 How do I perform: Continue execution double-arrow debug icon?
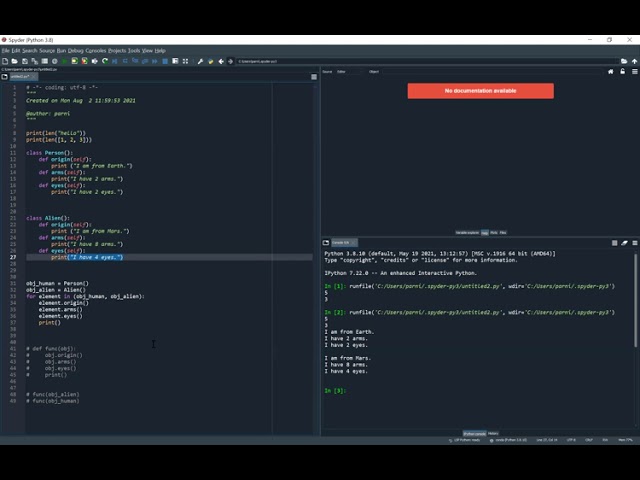[x=155, y=61]
